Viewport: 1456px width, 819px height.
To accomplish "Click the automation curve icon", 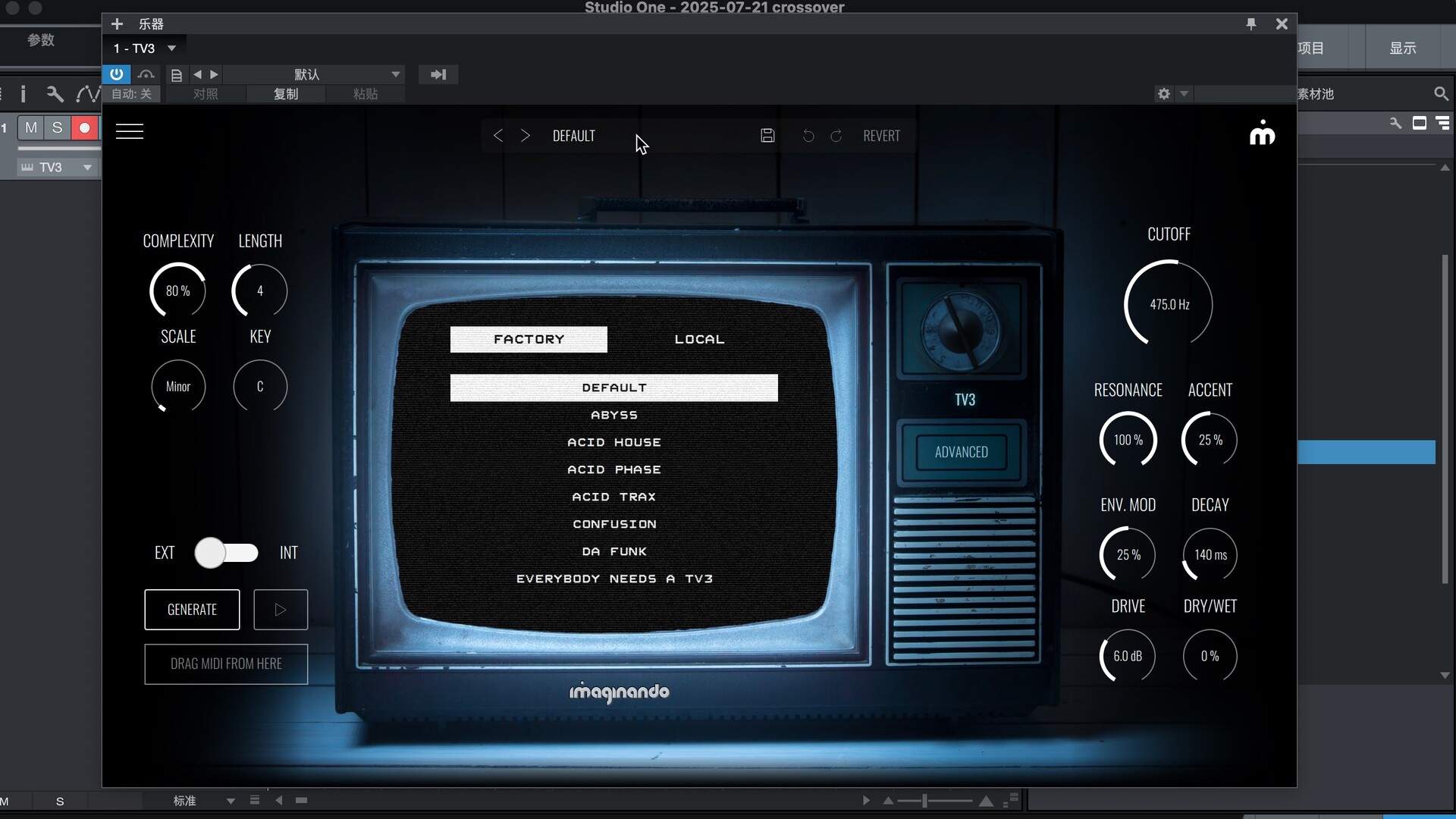I will point(87,94).
